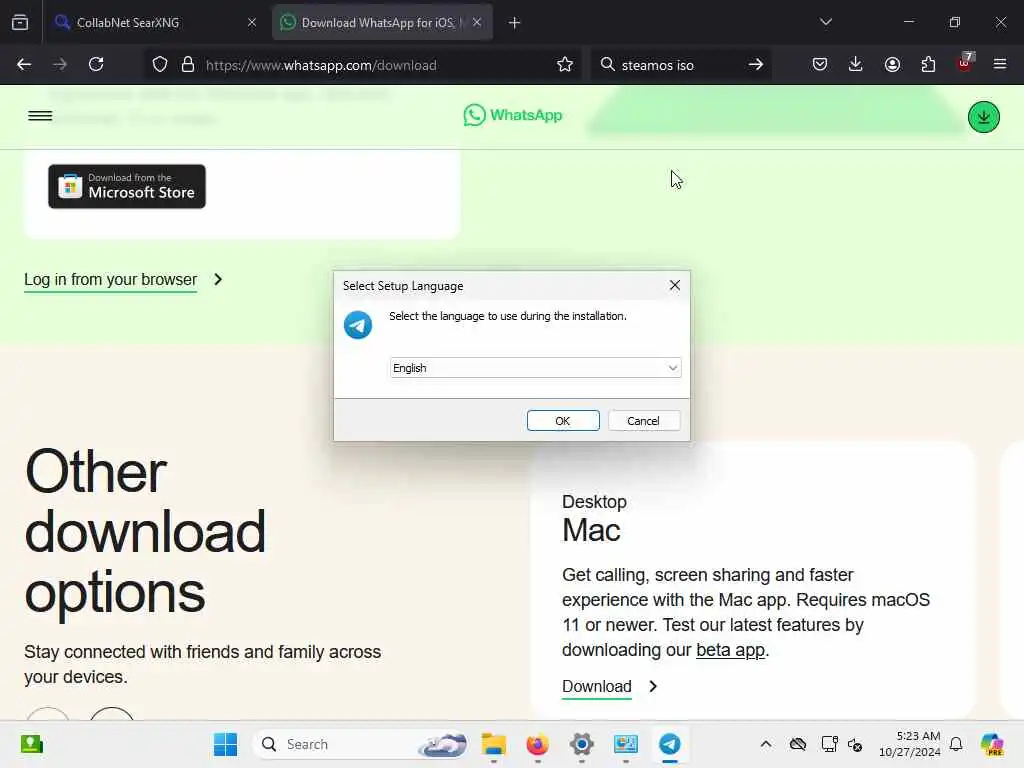1024x768 pixels.
Task: Close the Select Setup Language dialog
Action: click(675, 285)
